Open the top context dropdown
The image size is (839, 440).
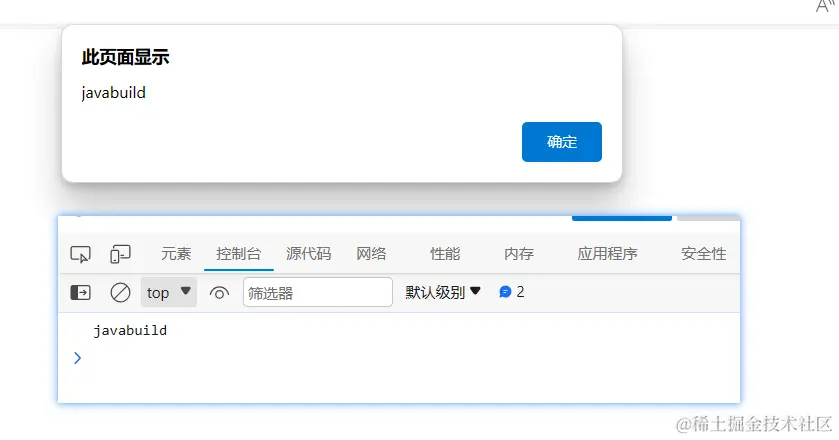(x=169, y=292)
